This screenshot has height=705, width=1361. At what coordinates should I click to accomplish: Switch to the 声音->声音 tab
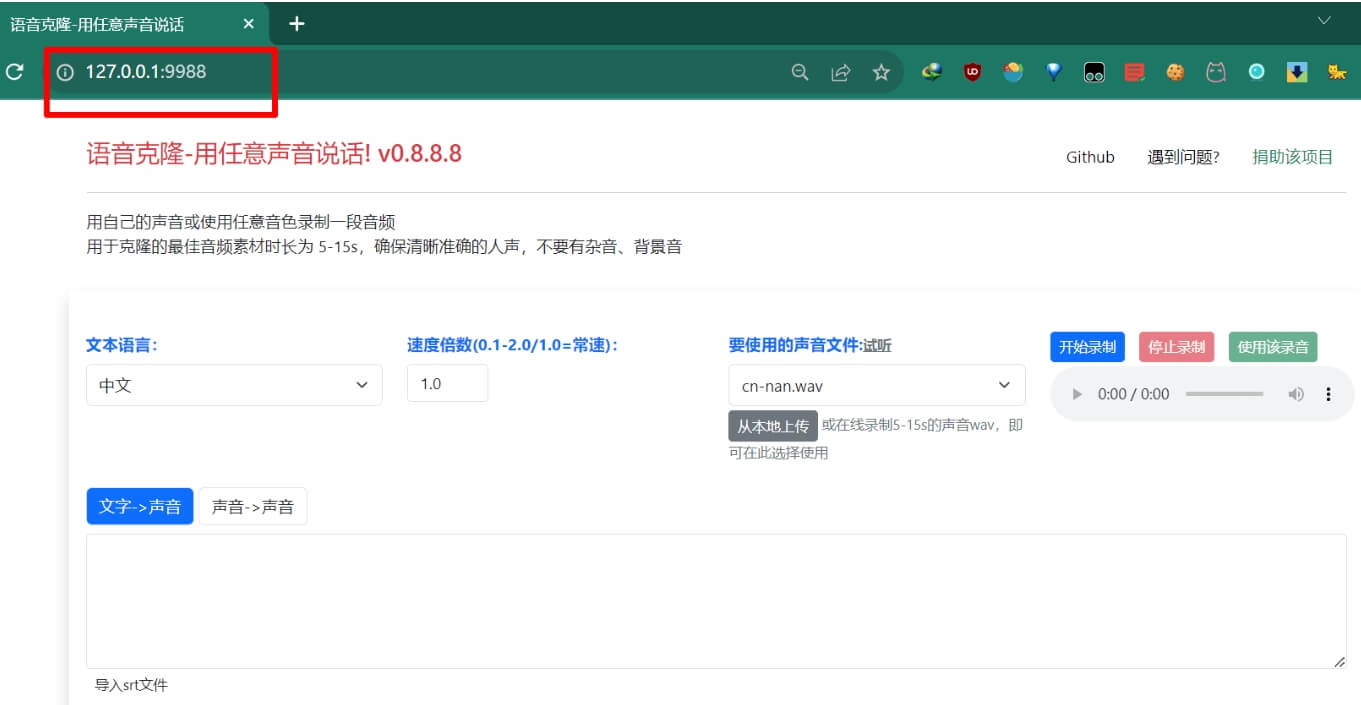coord(252,506)
